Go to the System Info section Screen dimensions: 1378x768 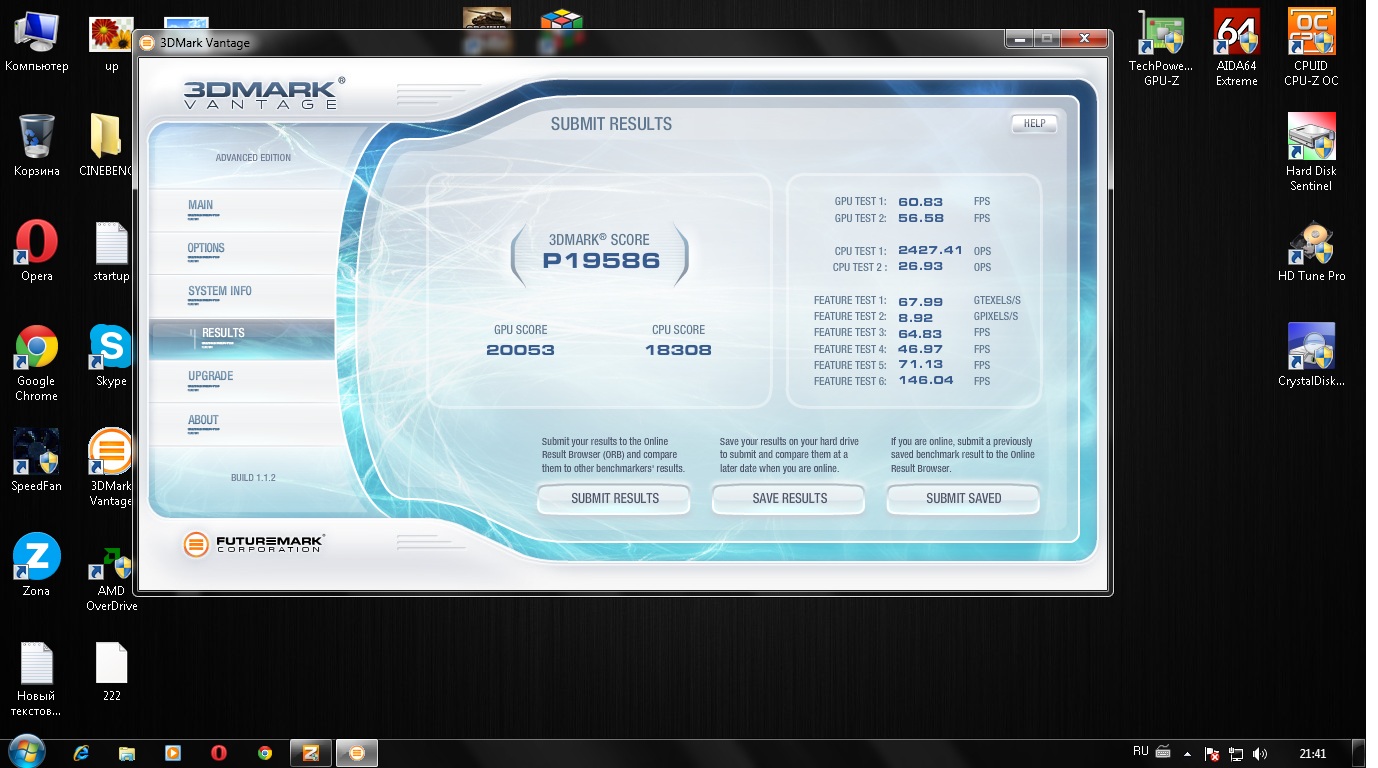point(220,292)
